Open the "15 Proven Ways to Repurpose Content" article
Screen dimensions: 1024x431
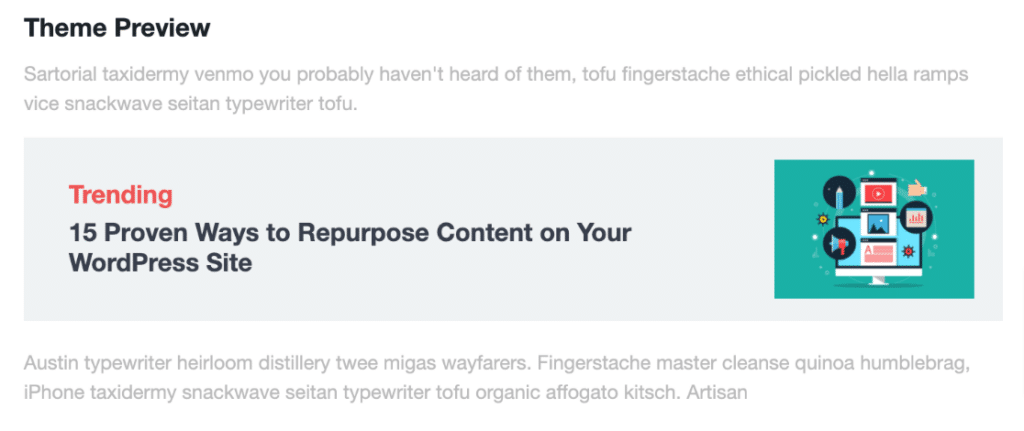(350, 232)
